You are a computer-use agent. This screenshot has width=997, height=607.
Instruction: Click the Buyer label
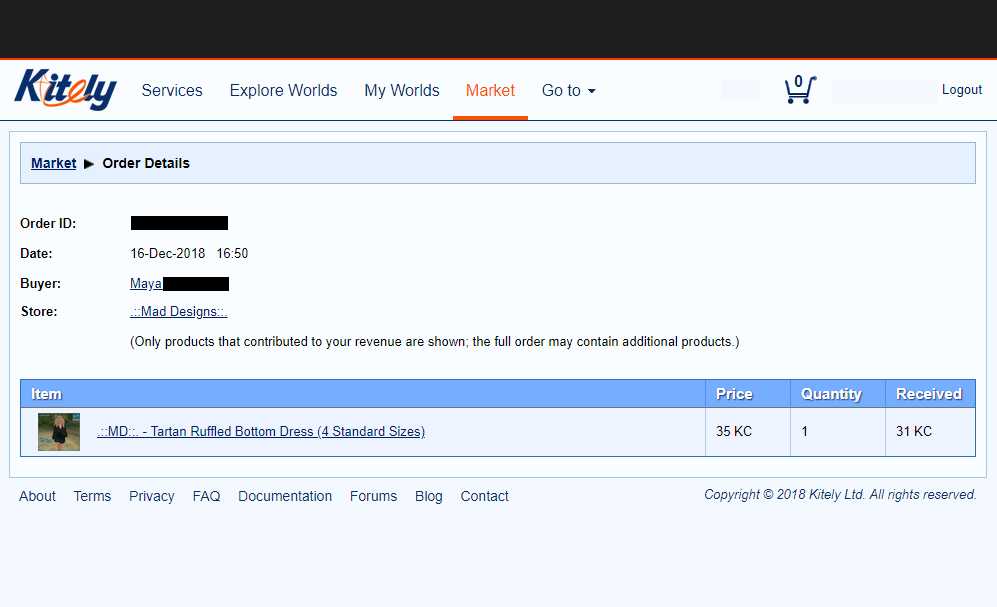[x=40, y=283]
